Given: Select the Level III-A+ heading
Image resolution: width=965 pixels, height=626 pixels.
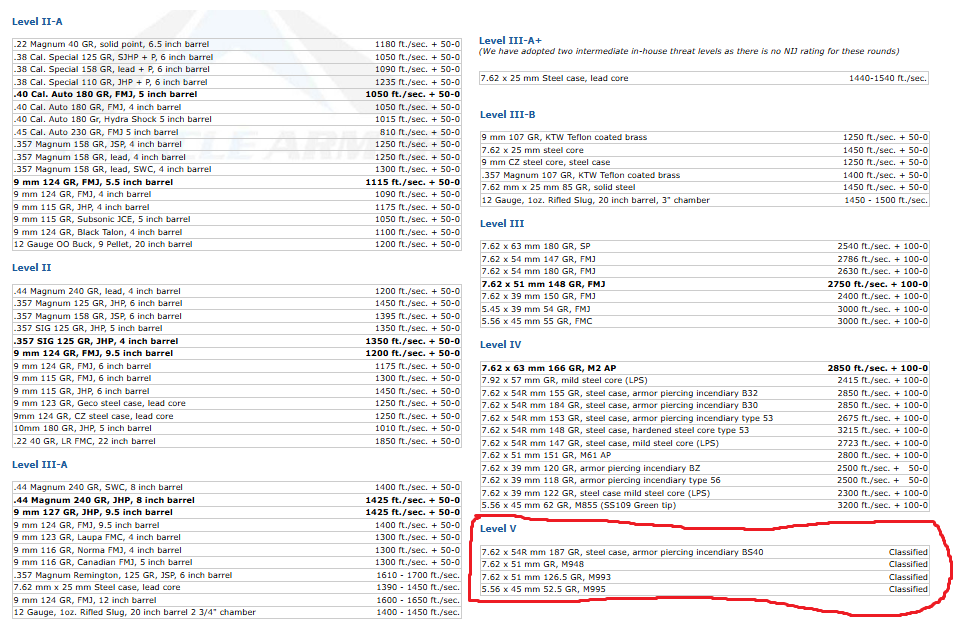Looking at the screenshot, I should [x=510, y=41].
